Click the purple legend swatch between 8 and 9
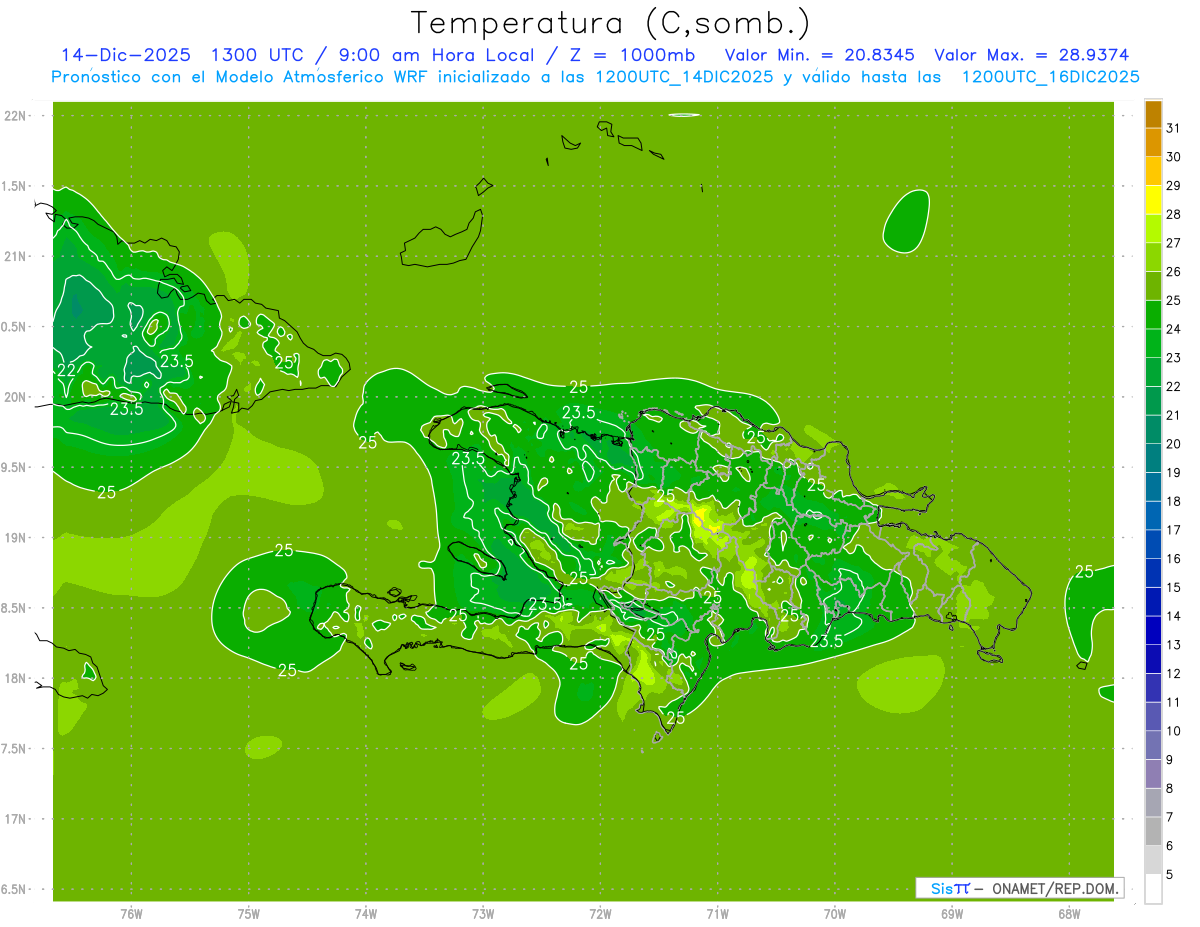Screen dimensions: 1200x927 pos(1153,775)
